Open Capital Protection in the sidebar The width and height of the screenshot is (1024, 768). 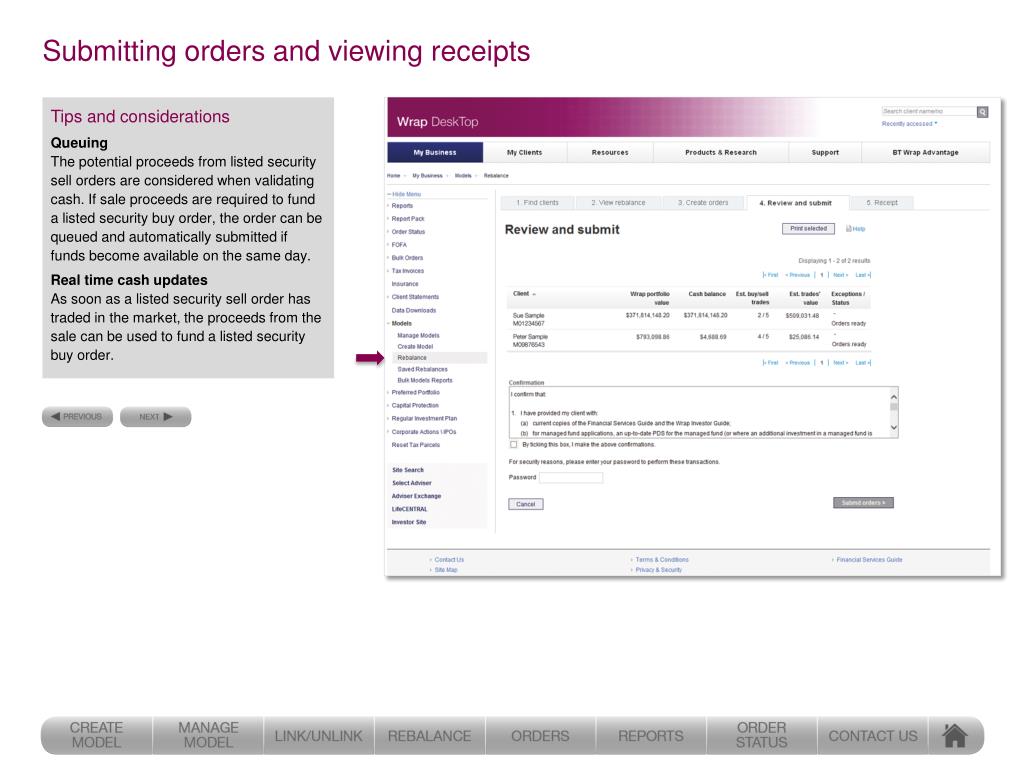pos(415,406)
